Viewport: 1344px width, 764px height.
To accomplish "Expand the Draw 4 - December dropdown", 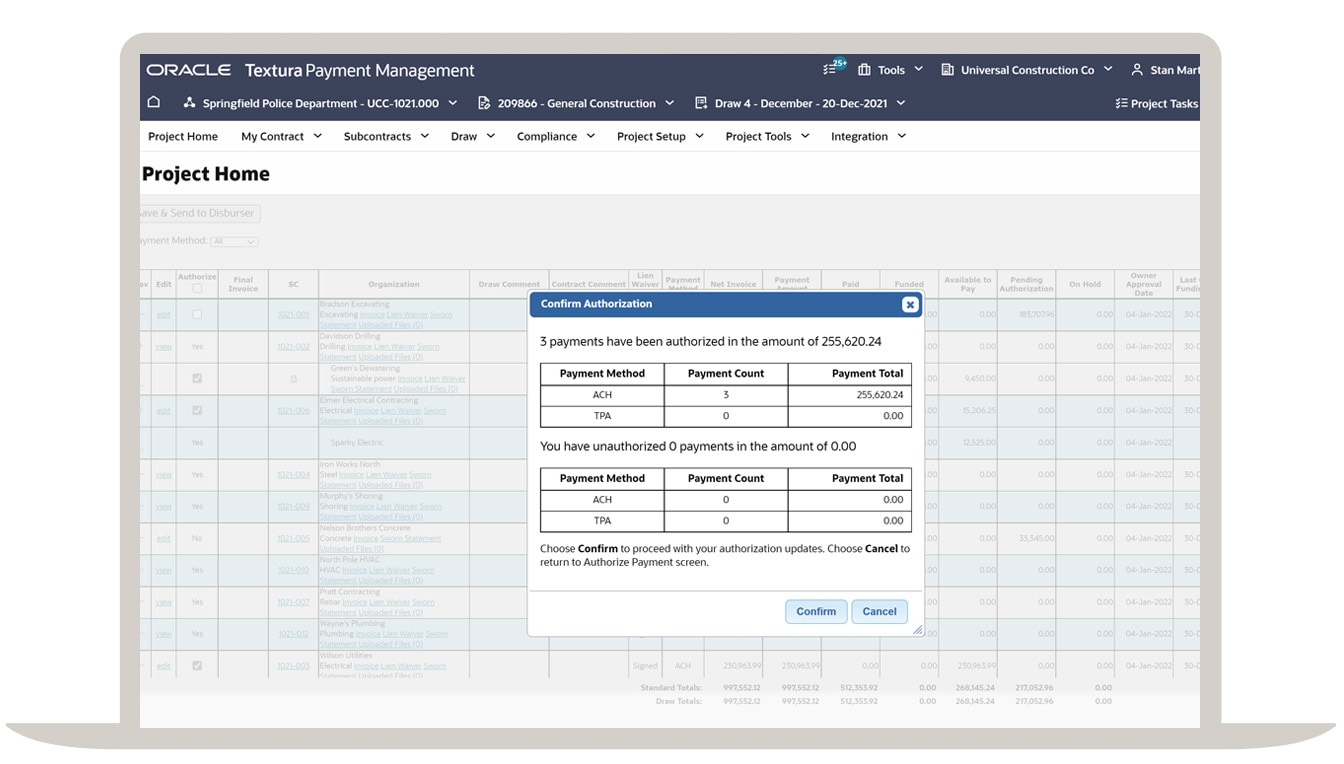I will tap(899, 103).
